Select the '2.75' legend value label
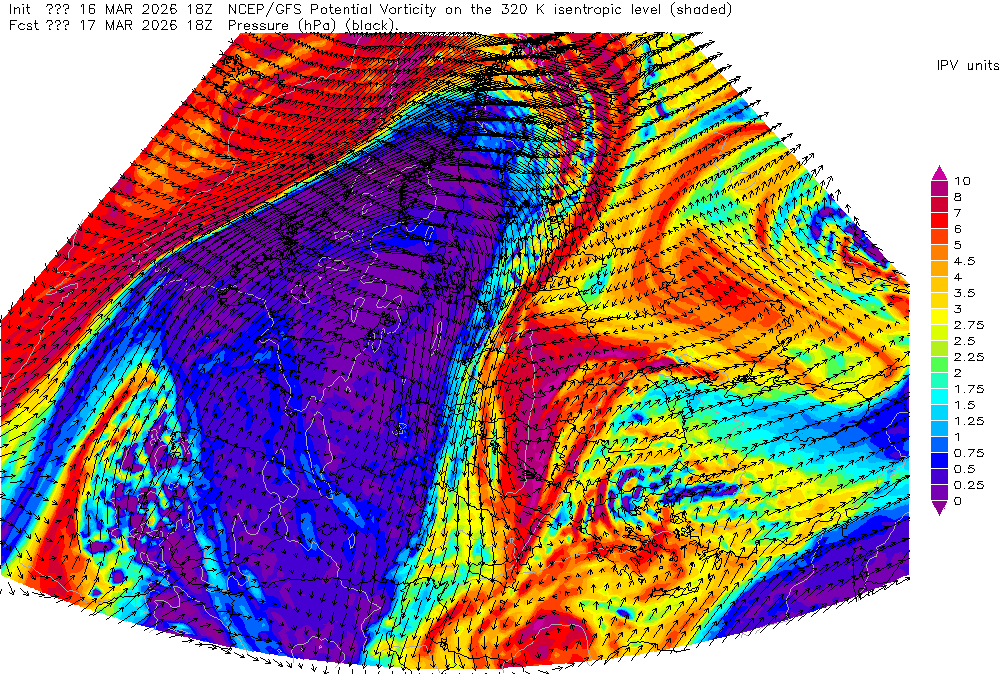The height and width of the screenshot is (680, 1000). click(967, 325)
